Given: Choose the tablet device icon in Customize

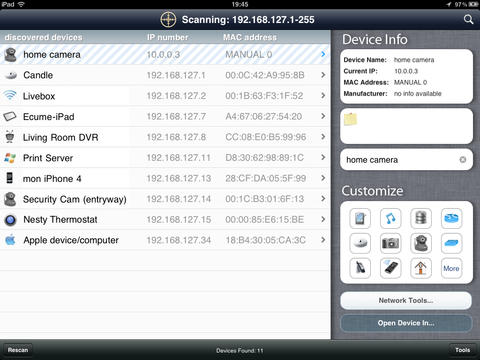Looking at the screenshot, I should tap(360, 218).
